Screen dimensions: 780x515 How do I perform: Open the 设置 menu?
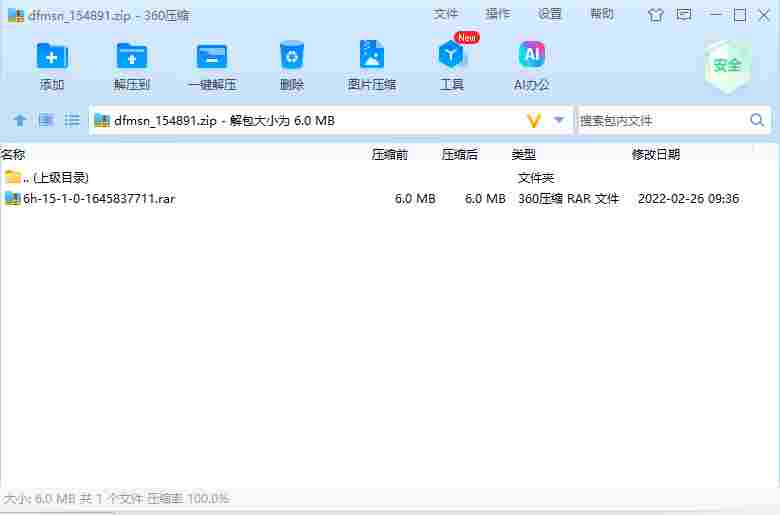[x=550, y=14]
